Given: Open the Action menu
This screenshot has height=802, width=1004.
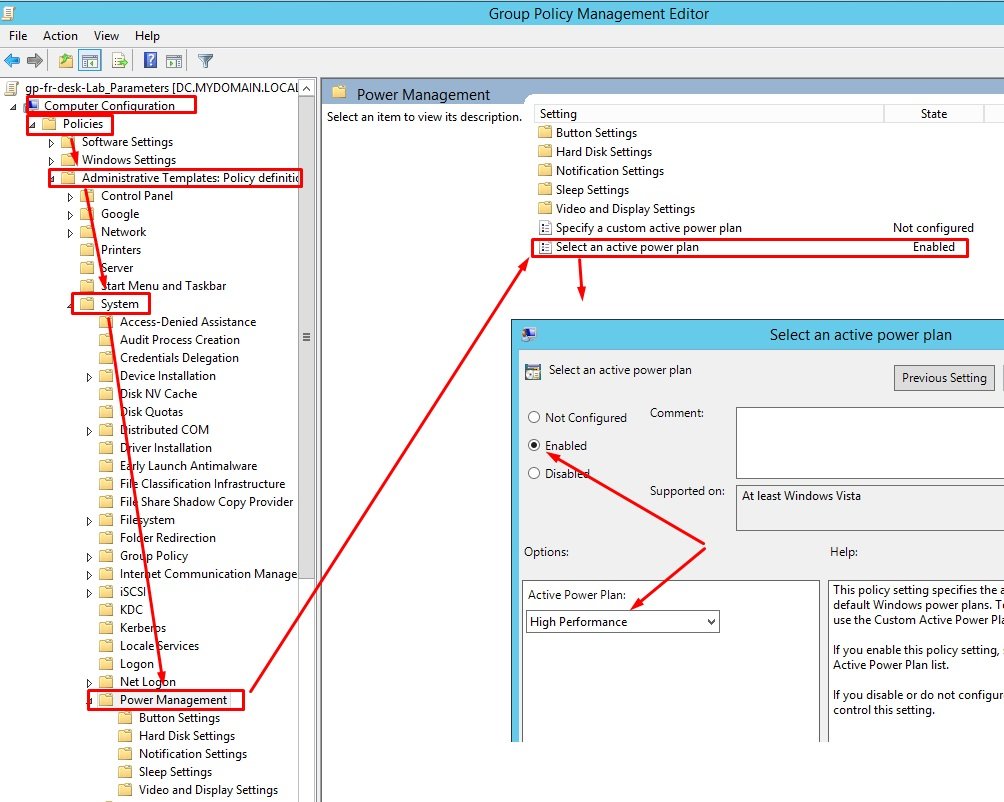Looking at the screenshot, I should (60, 36).
